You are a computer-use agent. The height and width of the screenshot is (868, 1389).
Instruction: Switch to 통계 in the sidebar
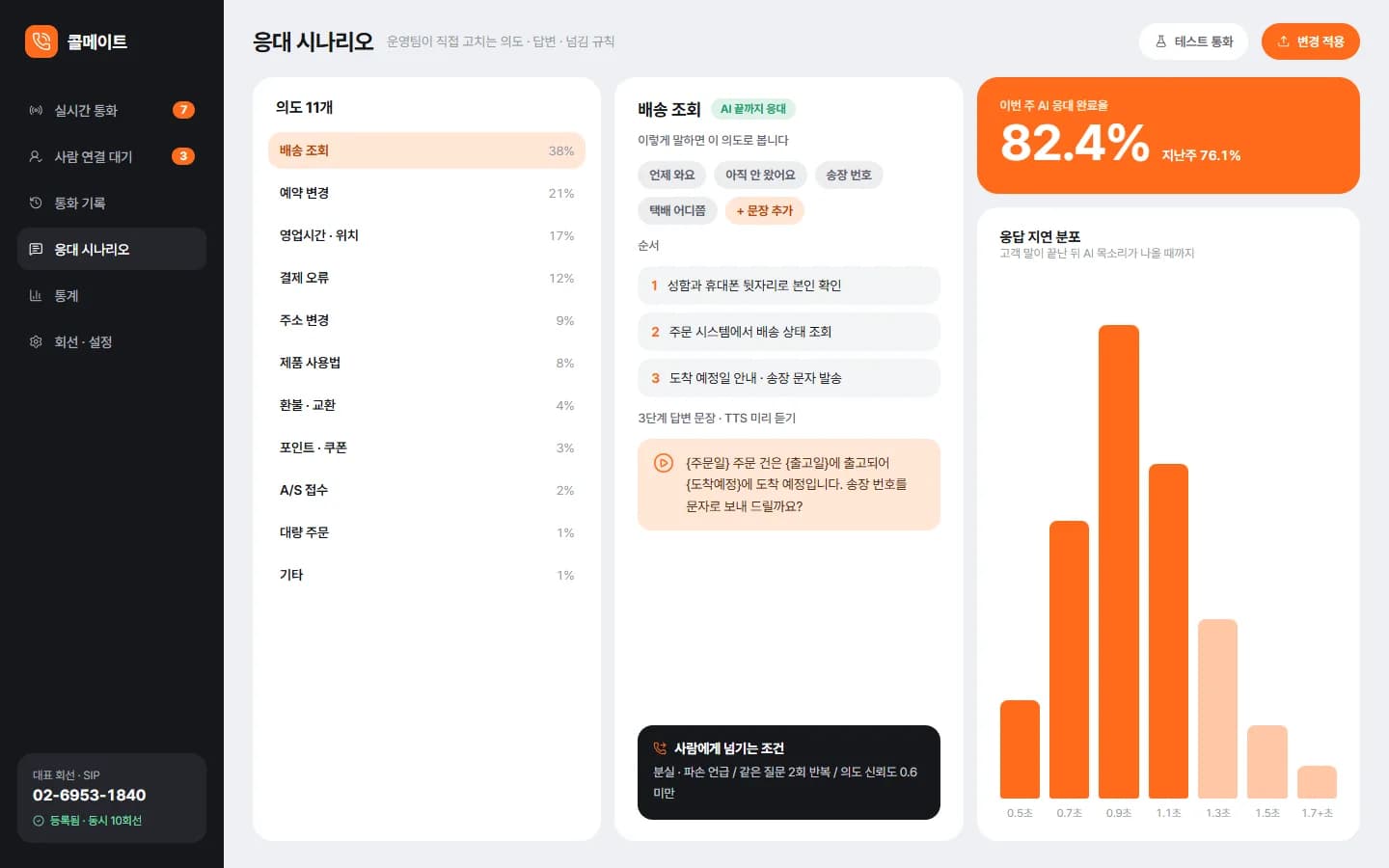[112, 295]
